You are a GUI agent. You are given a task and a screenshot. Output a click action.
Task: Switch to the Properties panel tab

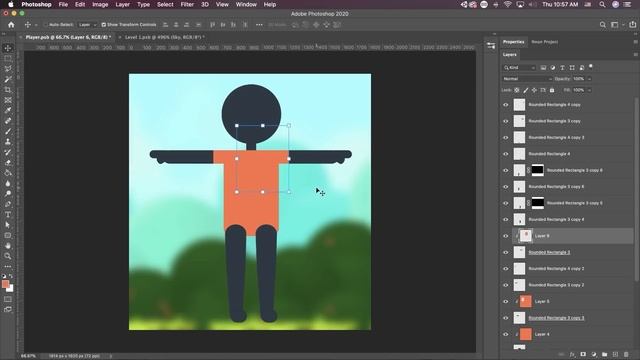[x=513, y=42]
